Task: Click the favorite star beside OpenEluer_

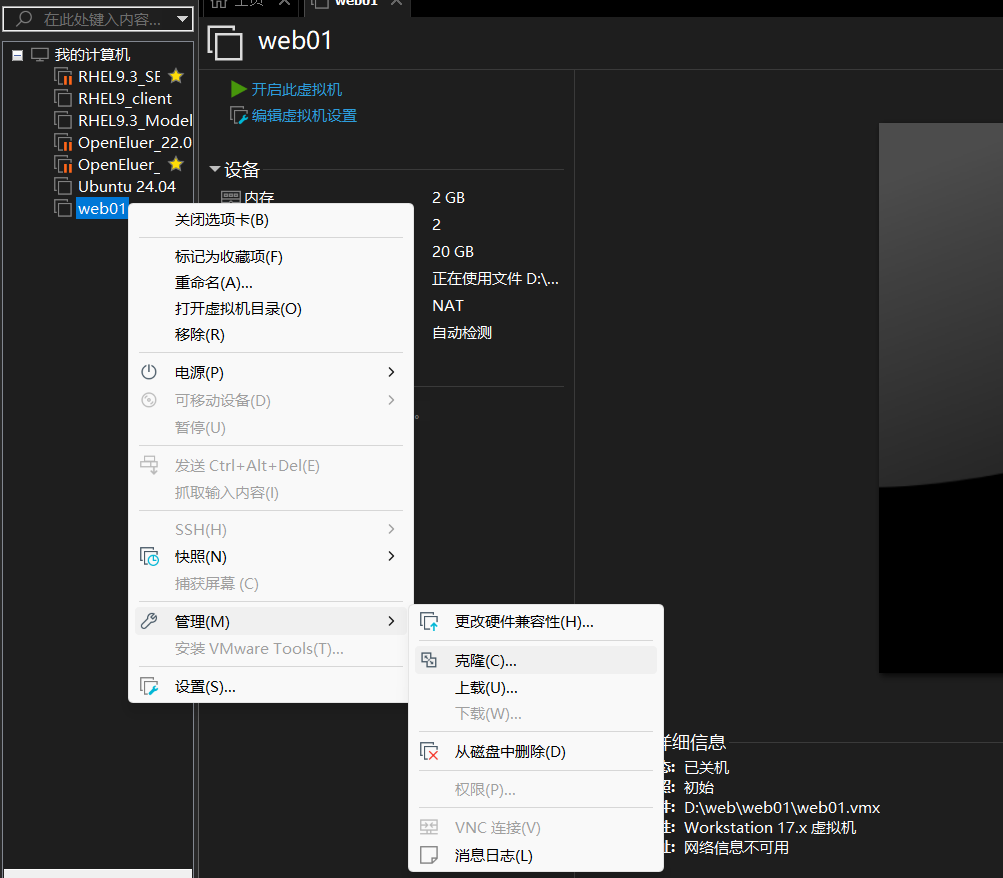Action: coord(176,164)
